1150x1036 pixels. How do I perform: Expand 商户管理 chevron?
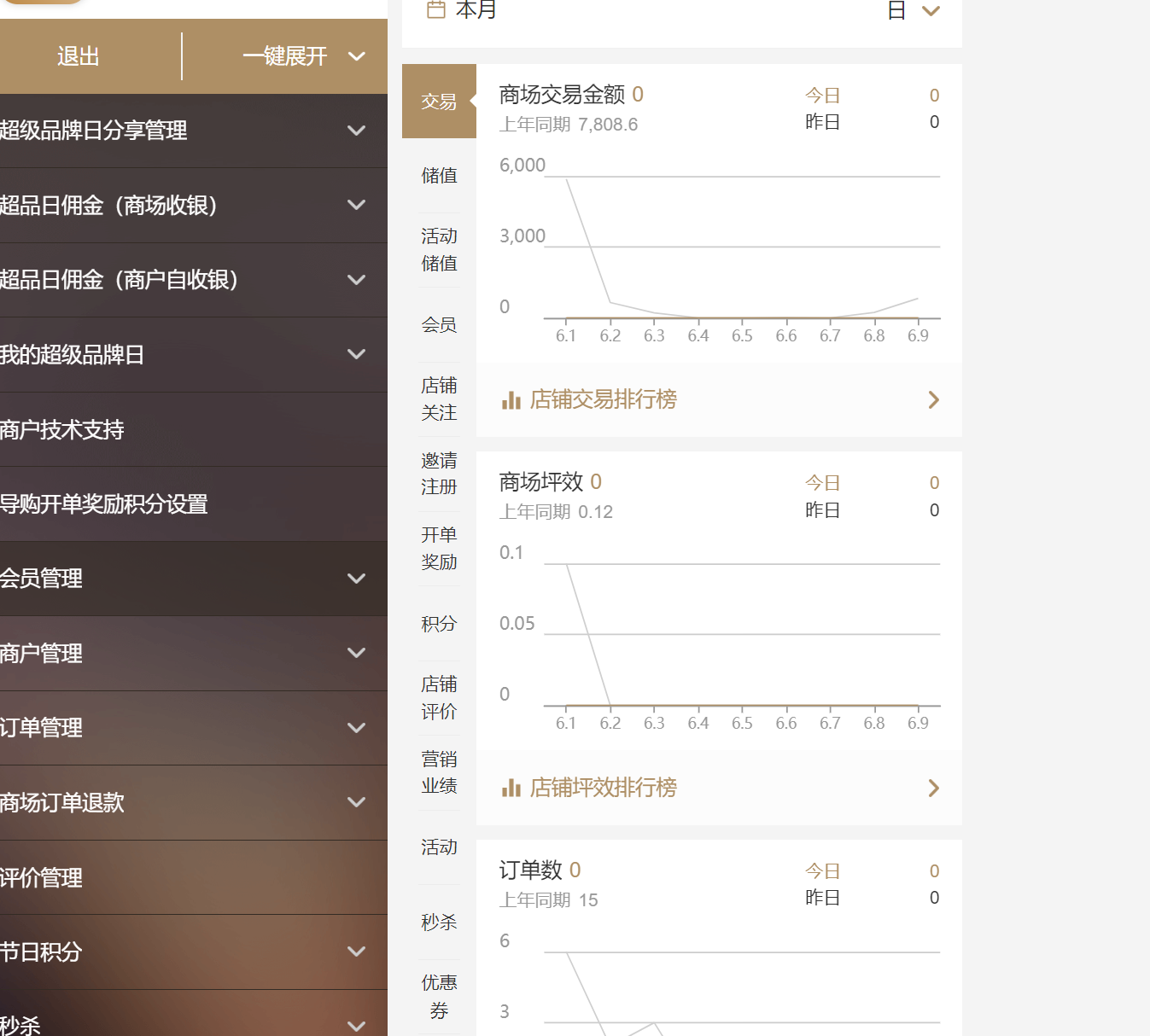(x=357, y=653)
